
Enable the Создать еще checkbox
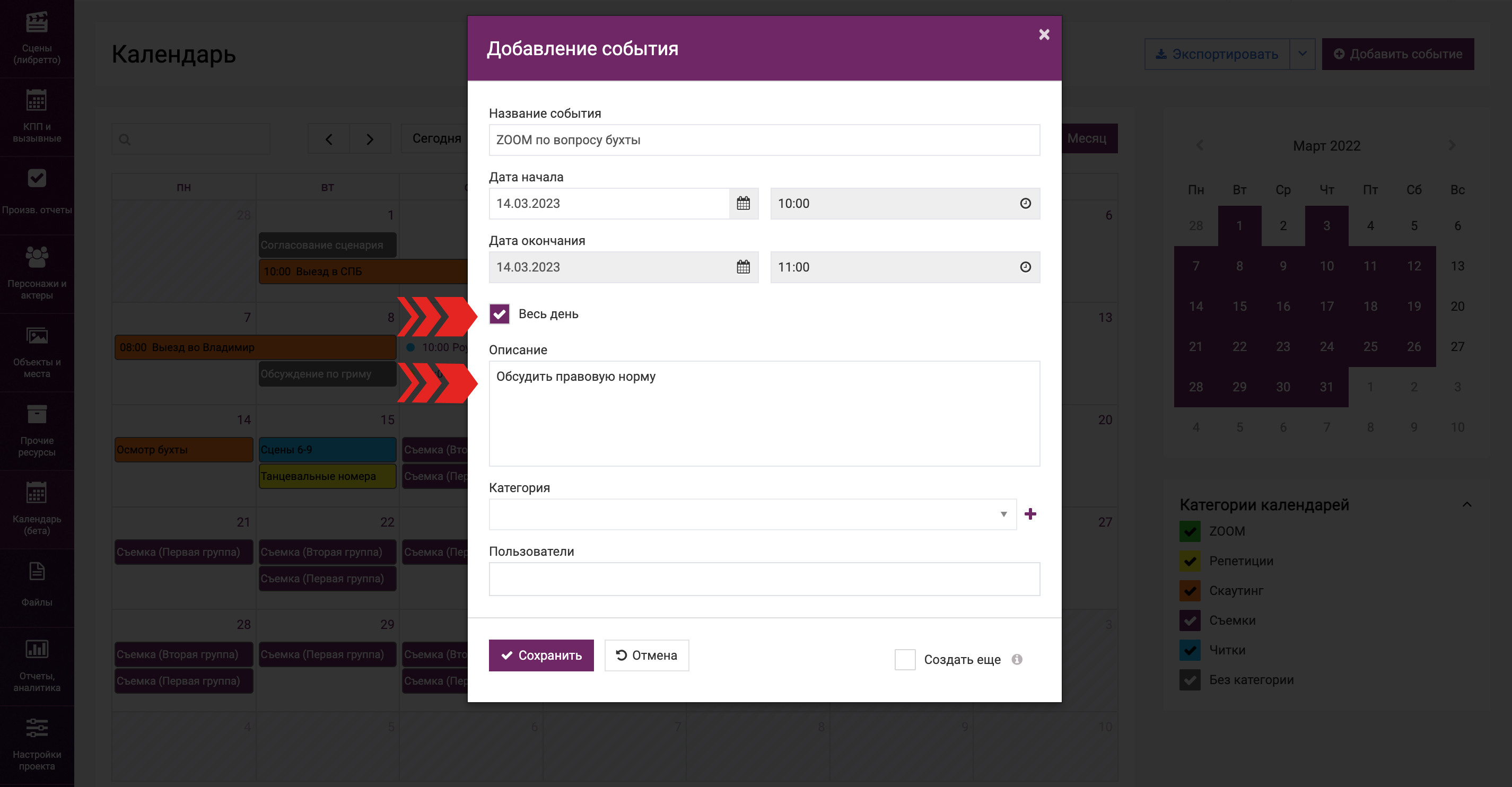pyautogui.click(x=905, y=659)
